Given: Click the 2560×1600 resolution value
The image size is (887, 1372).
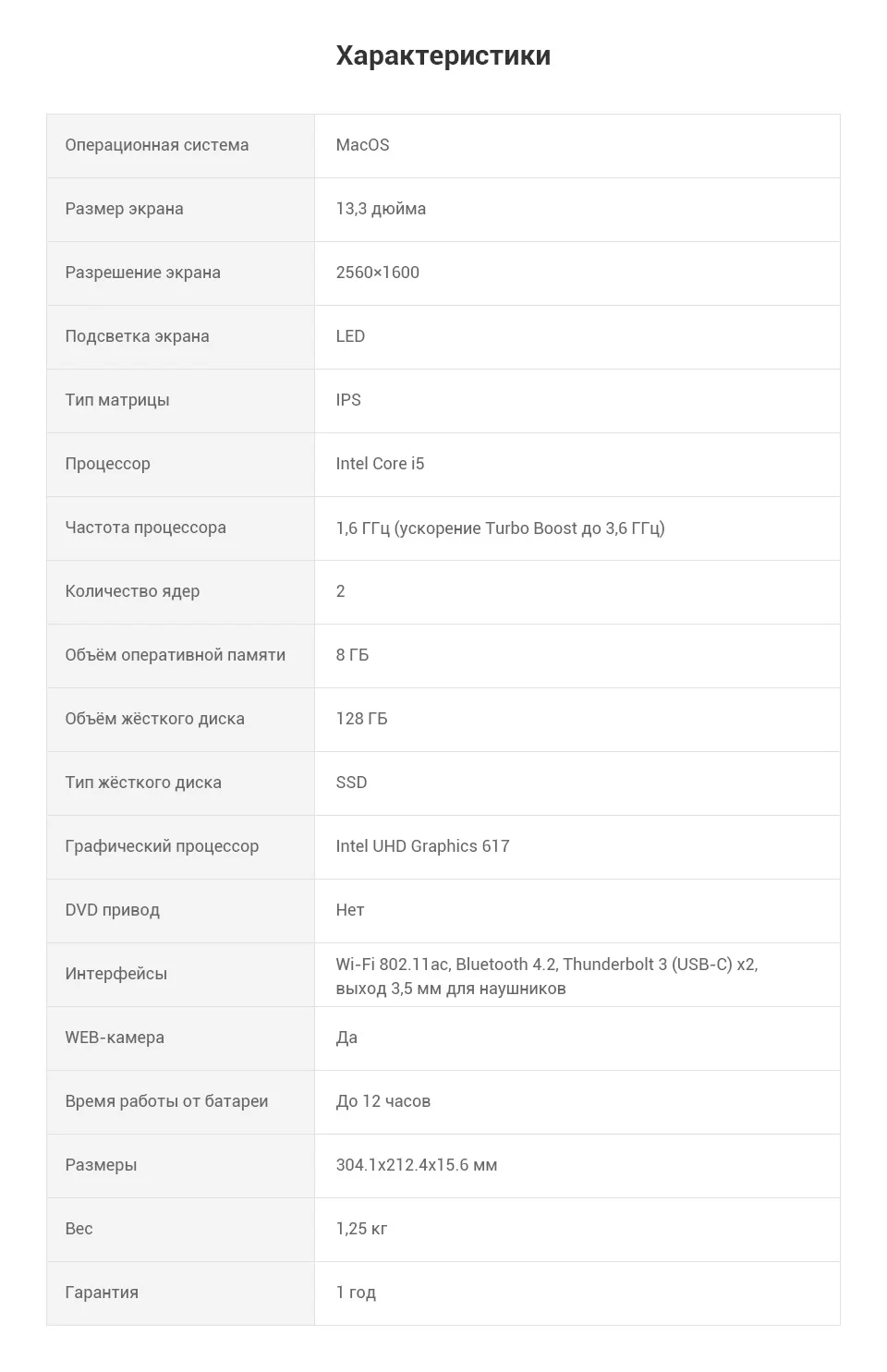Looking at the screenshot, I should pyautogui.click(x=378, y=273).
